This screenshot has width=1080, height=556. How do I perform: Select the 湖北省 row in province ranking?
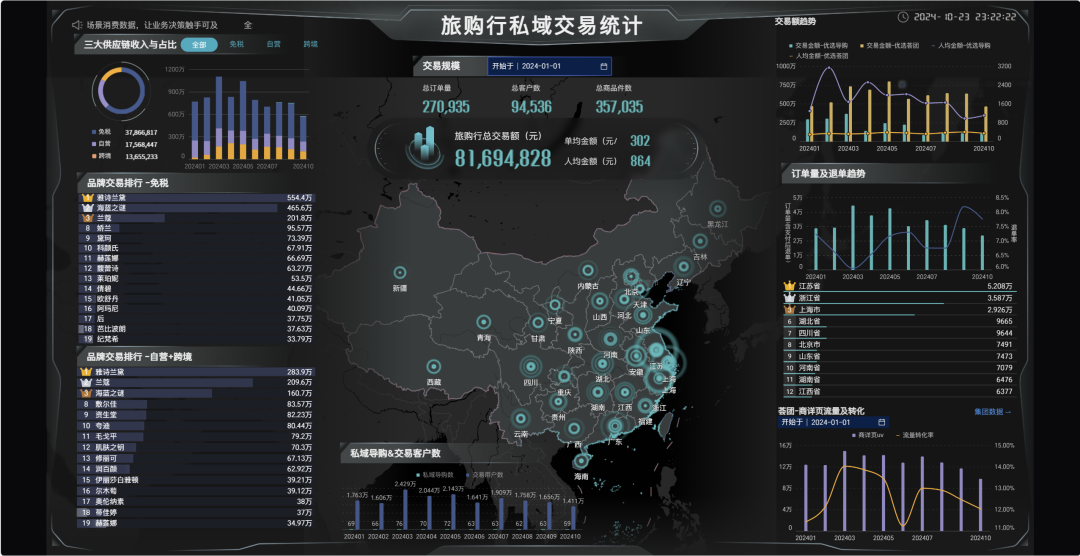pyautogui.click(x=899, y=321)
